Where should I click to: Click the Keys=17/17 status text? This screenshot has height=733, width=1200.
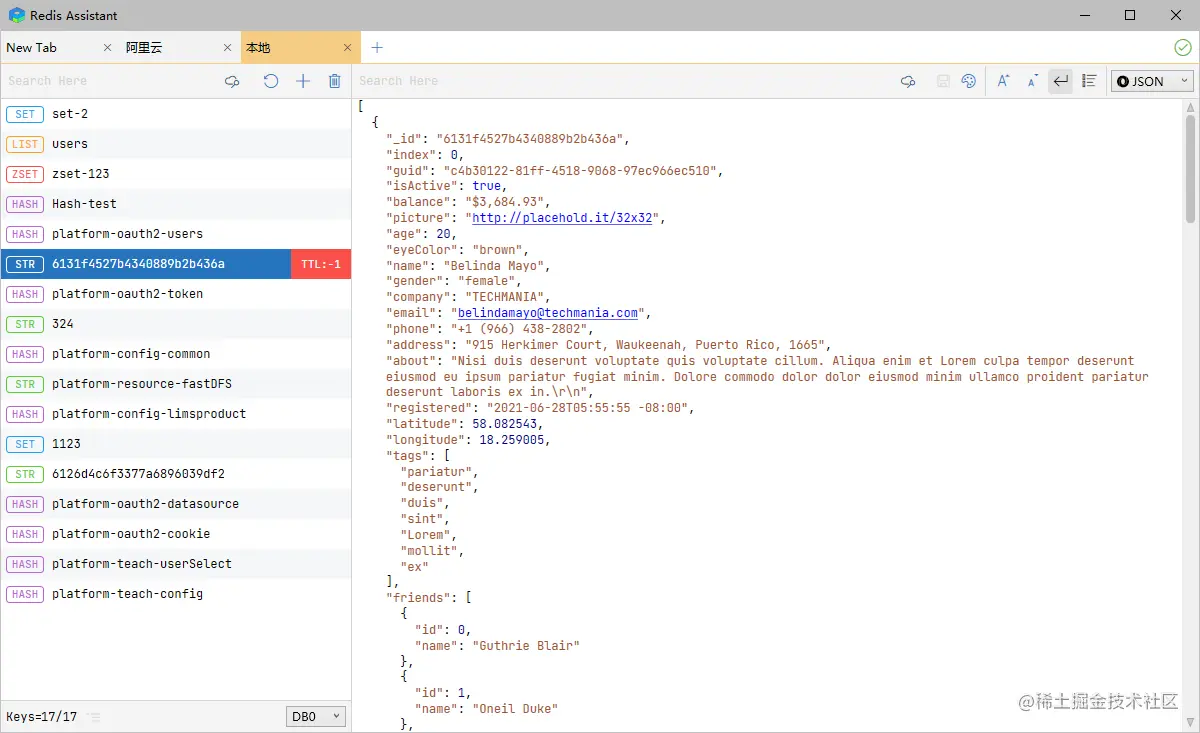click(x=41, y=717)
